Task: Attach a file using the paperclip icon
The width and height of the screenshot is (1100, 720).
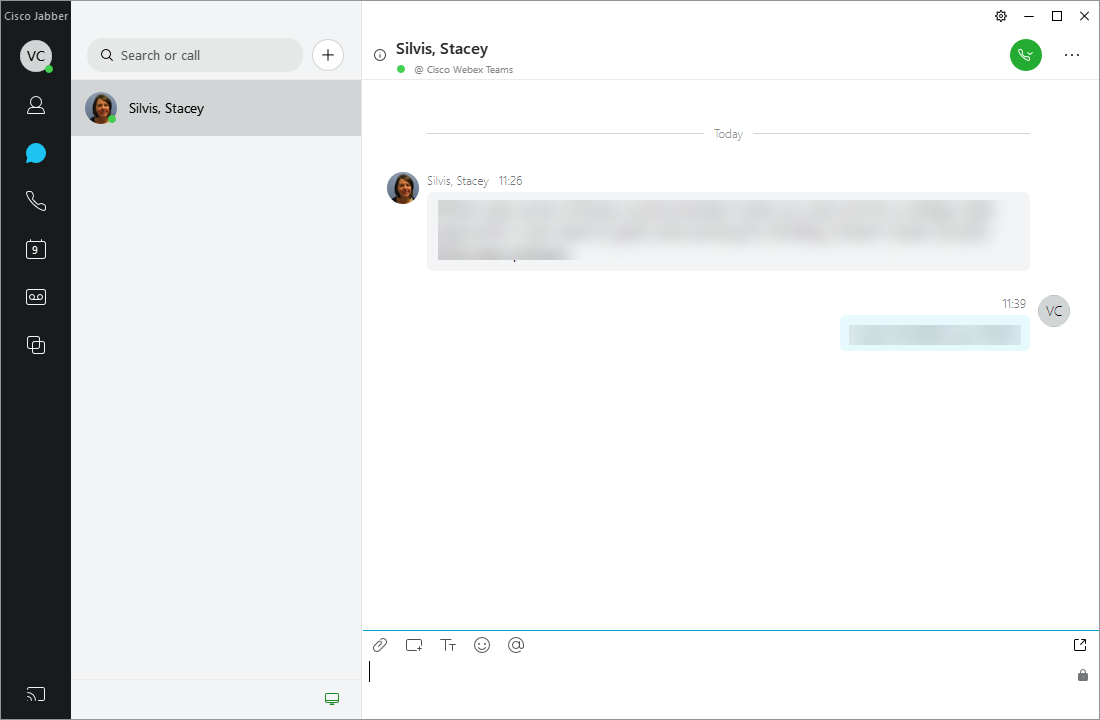Action: (x=379, y=644)
